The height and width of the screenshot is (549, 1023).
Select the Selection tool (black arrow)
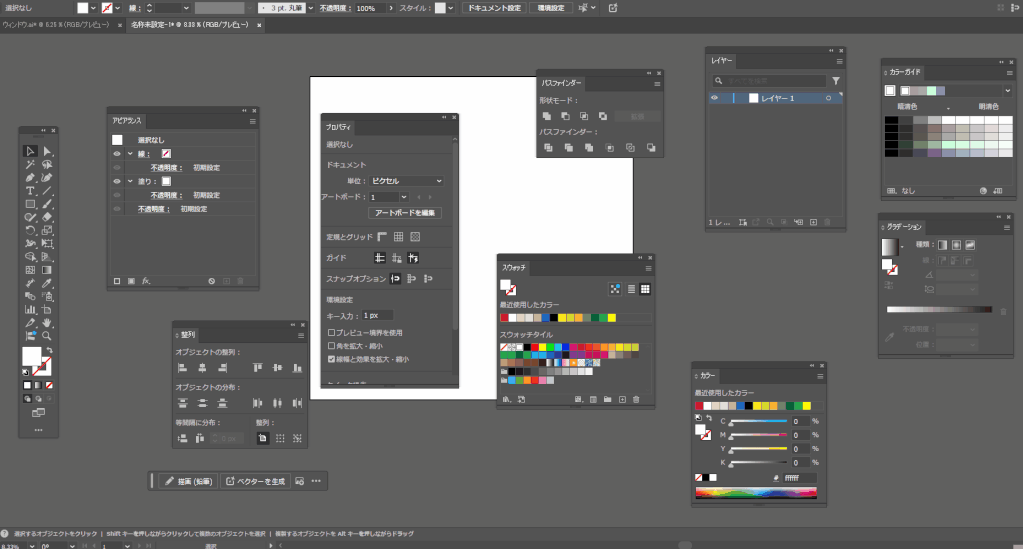pyautogui.click(x=30, y=151)
